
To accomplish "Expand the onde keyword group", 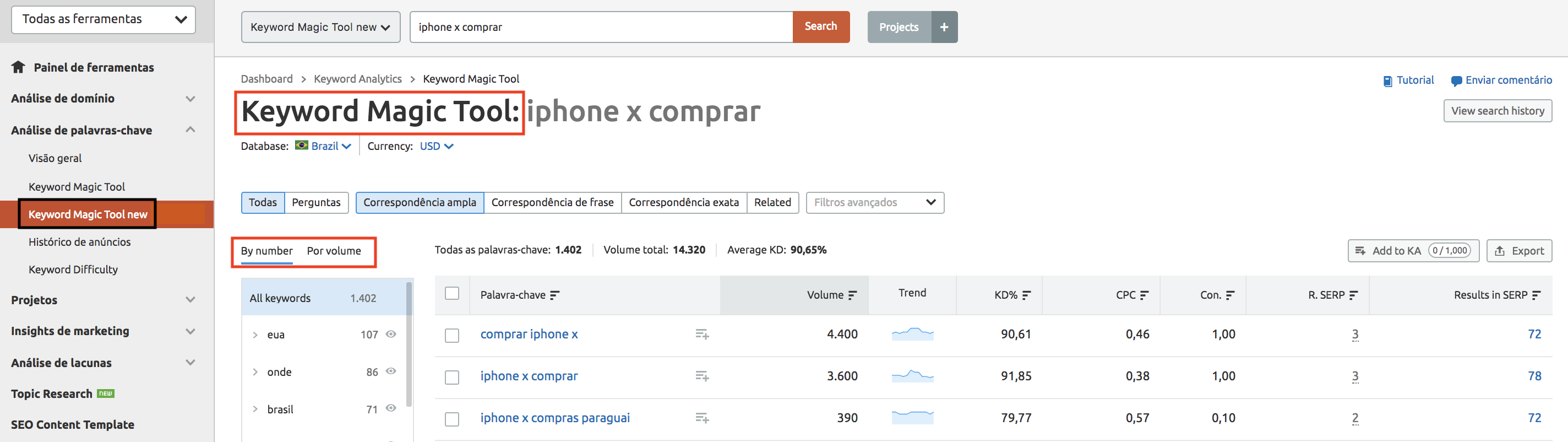I will (x=255, y=372).
